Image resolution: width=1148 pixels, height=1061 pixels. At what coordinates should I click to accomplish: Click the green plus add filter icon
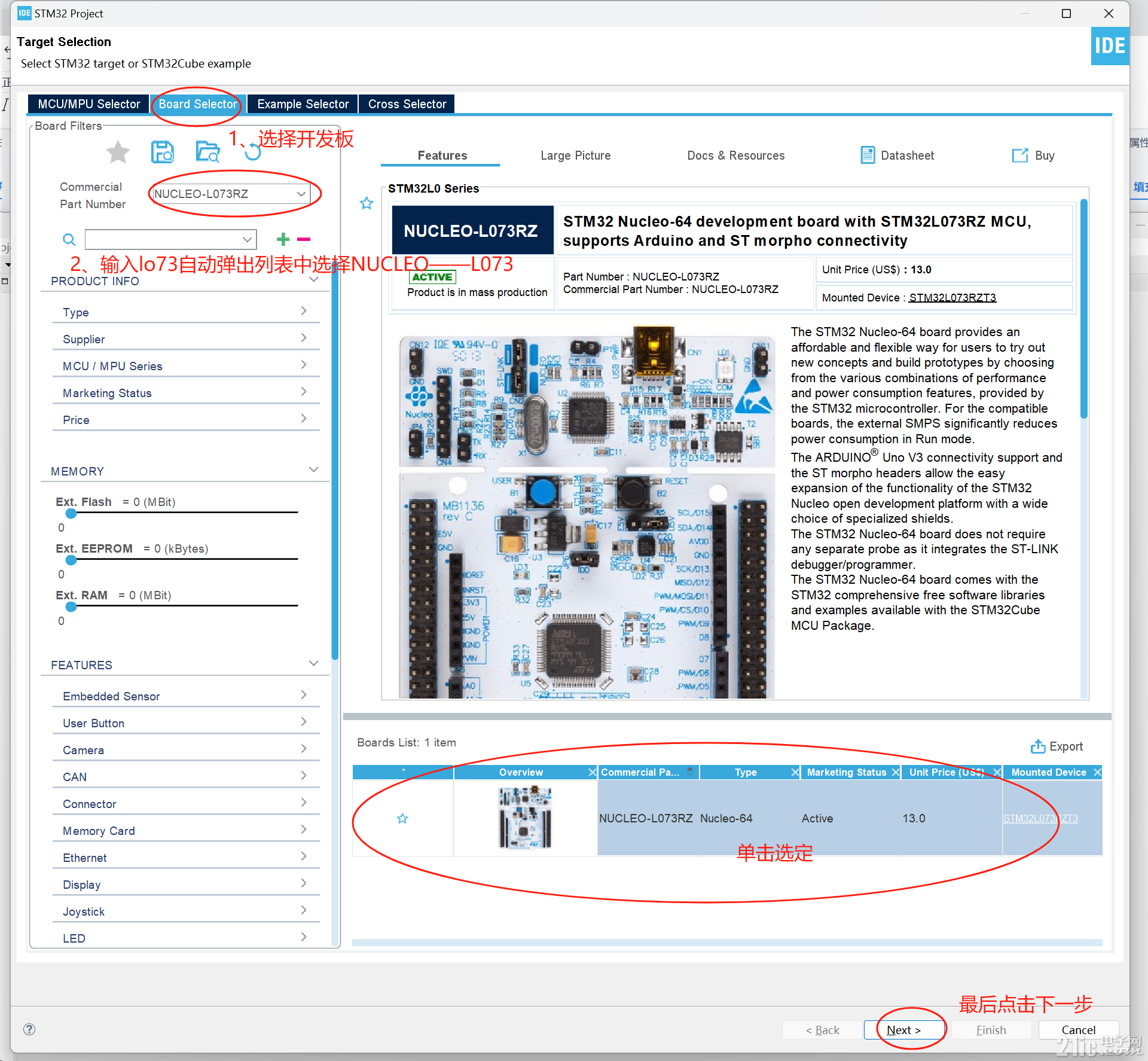point(283,239)
